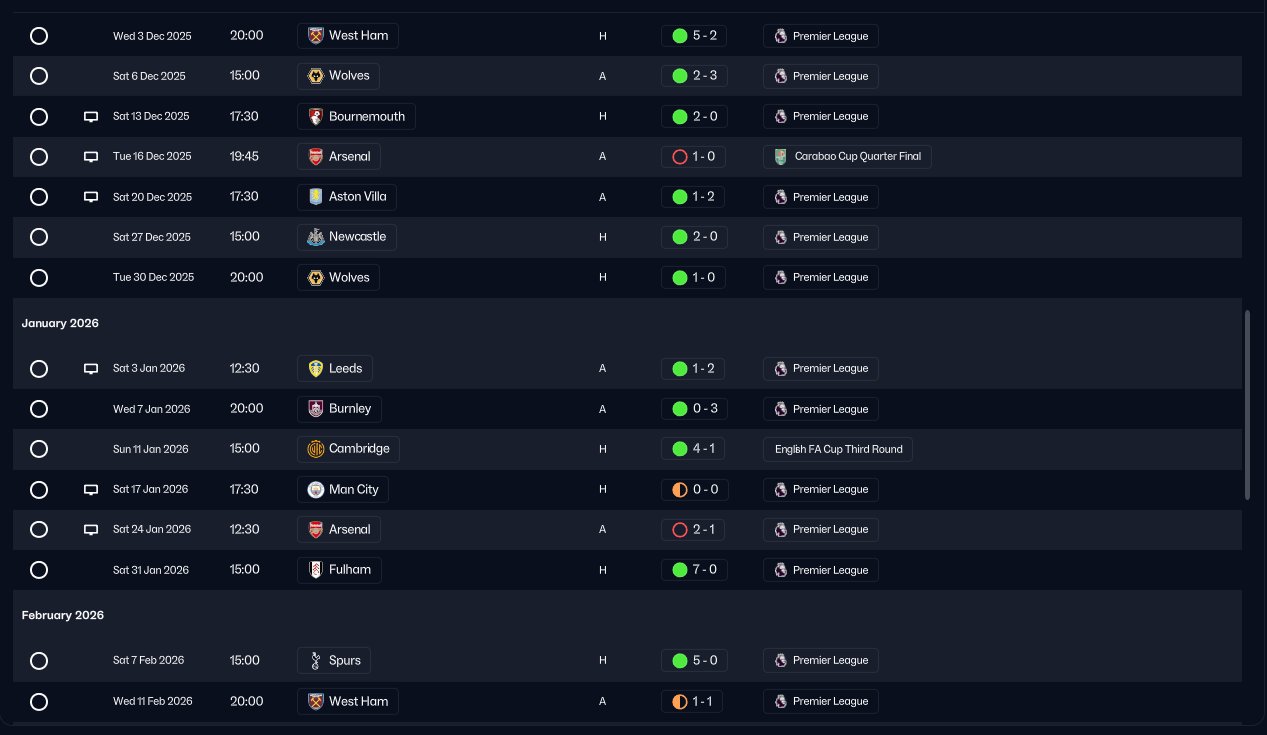Select the radio circle for Spurs fixture
Screen dimensions: 1267x735
39,660
